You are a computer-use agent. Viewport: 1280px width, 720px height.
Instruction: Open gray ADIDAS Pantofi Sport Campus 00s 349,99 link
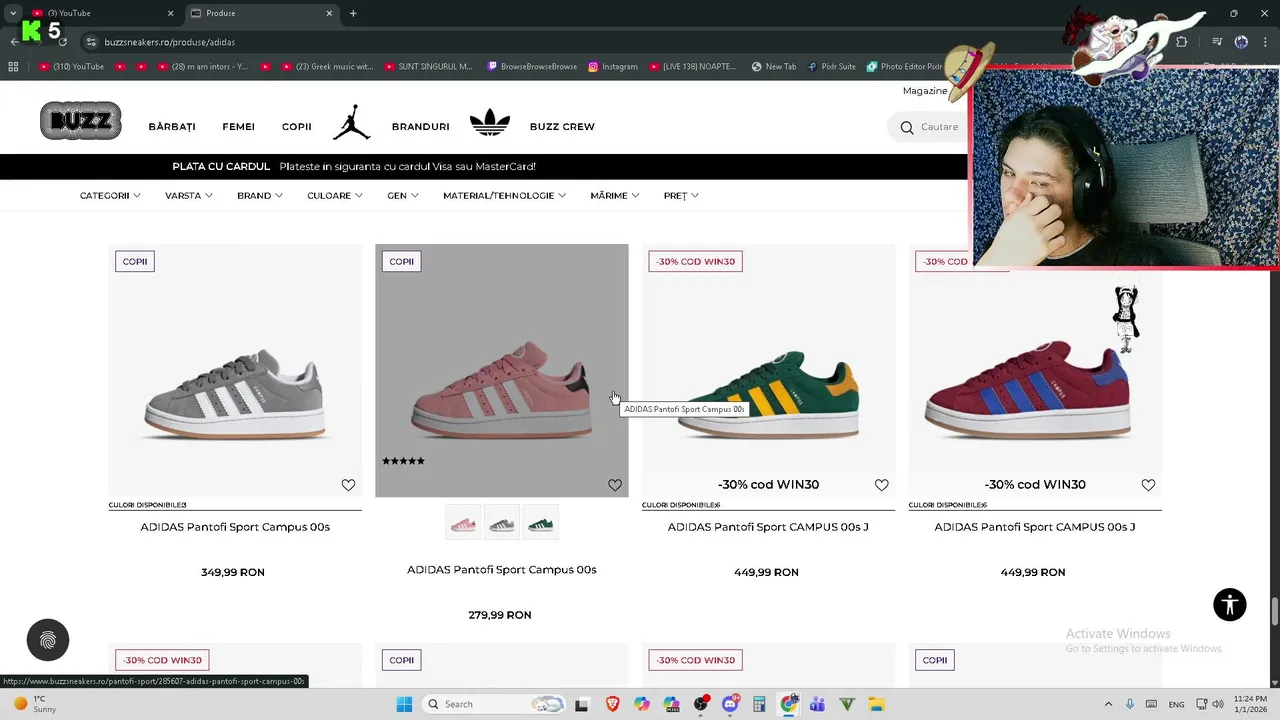pyautogui.click(x=235, y=527)
